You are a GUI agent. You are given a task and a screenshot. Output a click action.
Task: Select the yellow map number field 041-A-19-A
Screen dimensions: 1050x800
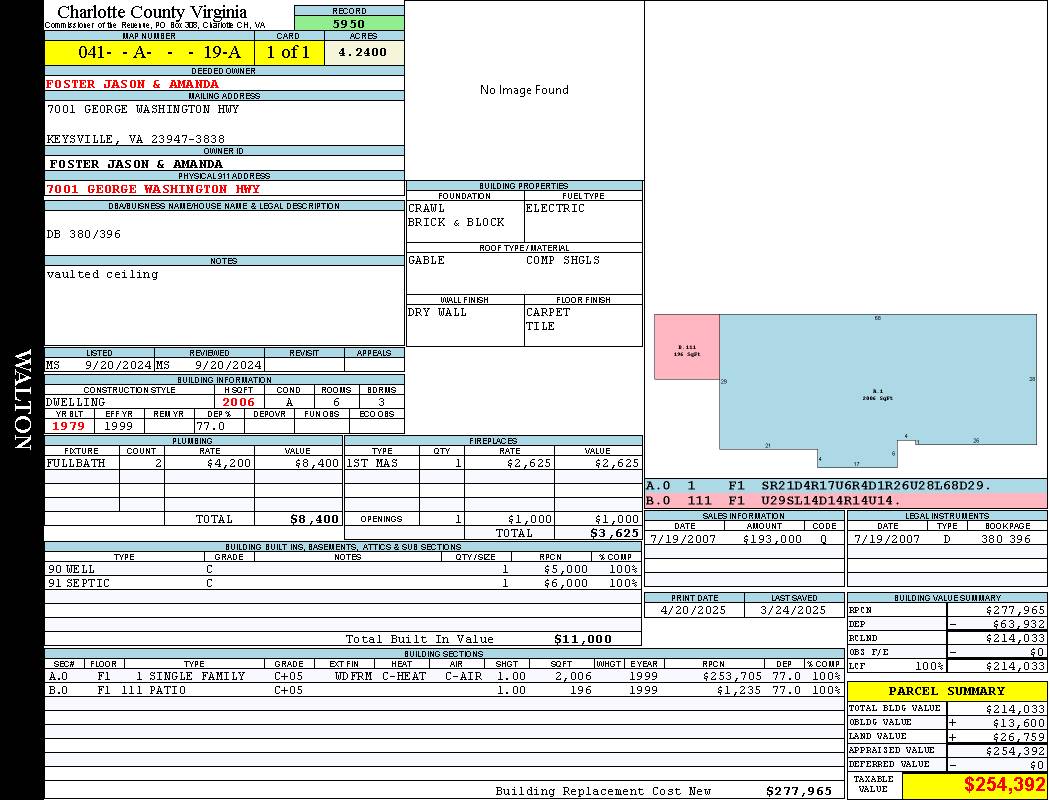point(149,53)
